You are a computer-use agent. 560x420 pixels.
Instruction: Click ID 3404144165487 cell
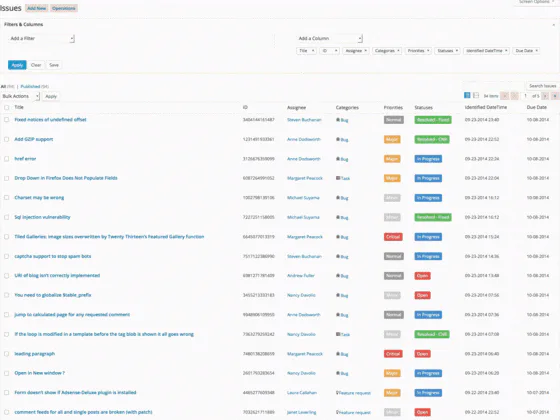259,120
